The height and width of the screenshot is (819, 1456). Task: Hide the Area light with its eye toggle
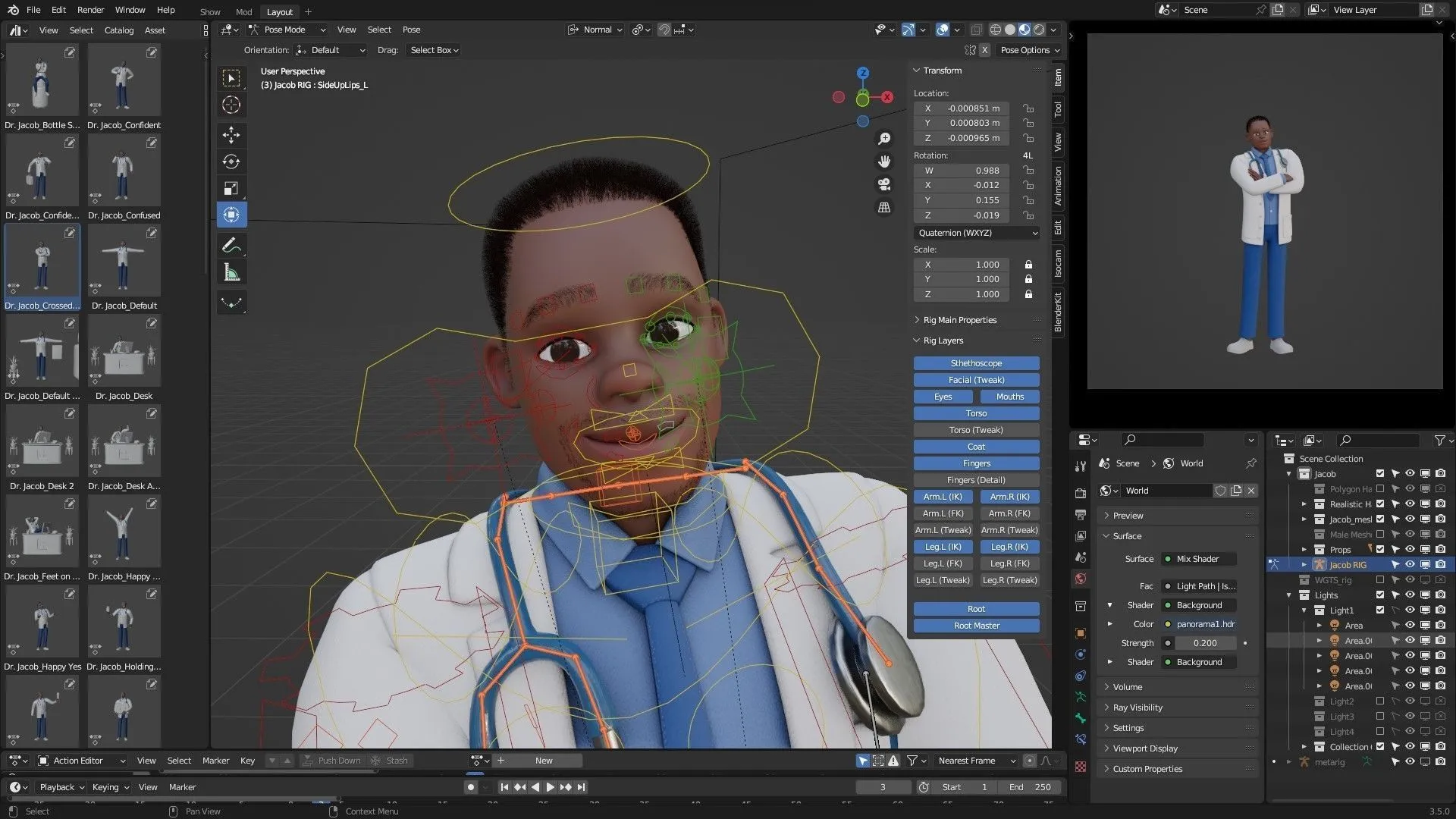(x=1410, y=625)
